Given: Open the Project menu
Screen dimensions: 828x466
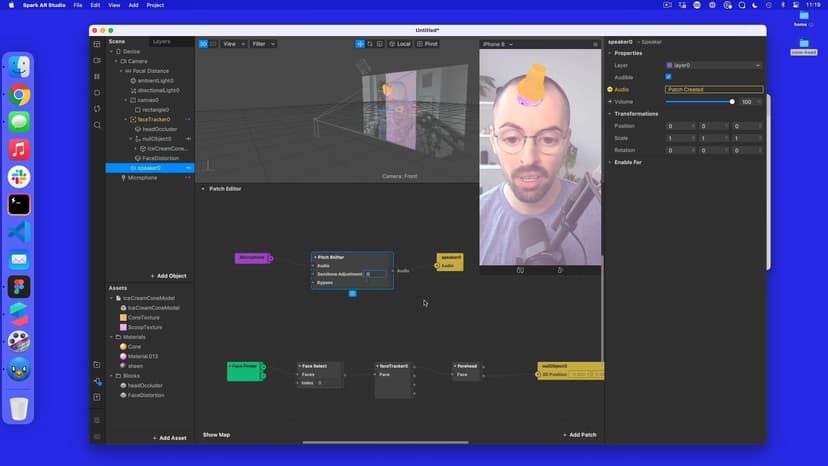Looking at the screenshot, I should tap(155, 5).
